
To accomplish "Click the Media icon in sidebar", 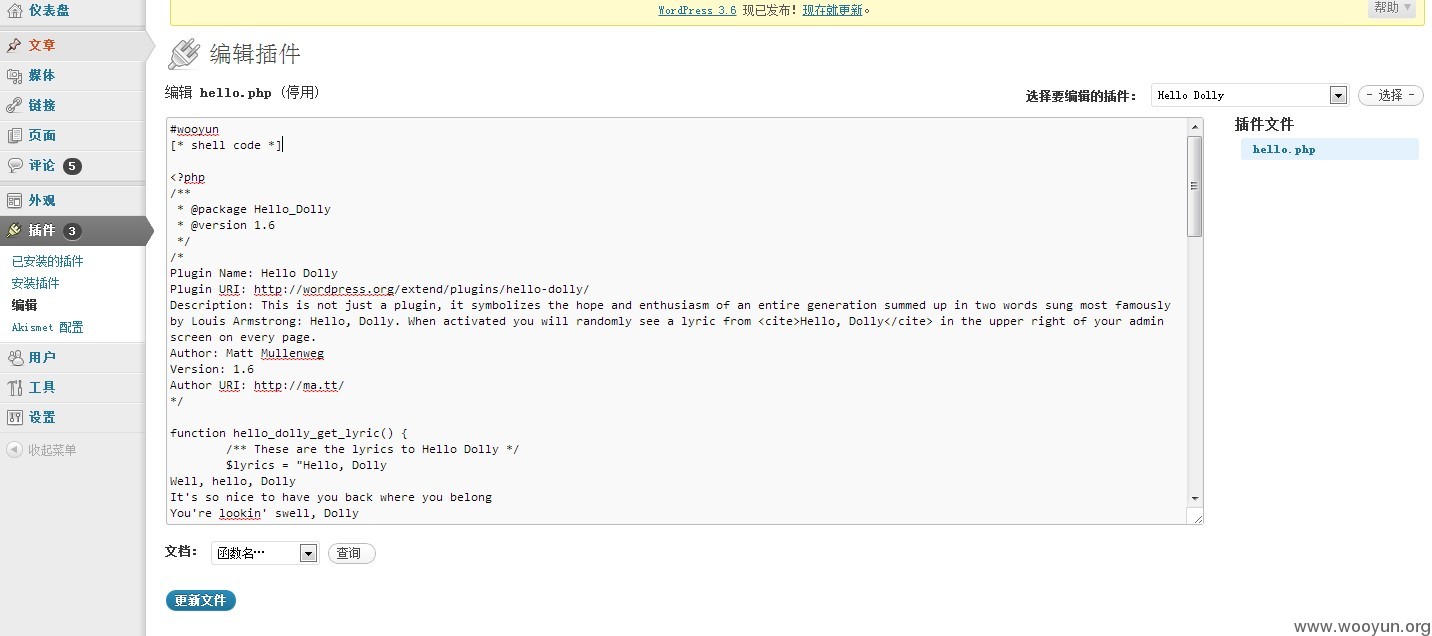I will click(x=14, y=75).
